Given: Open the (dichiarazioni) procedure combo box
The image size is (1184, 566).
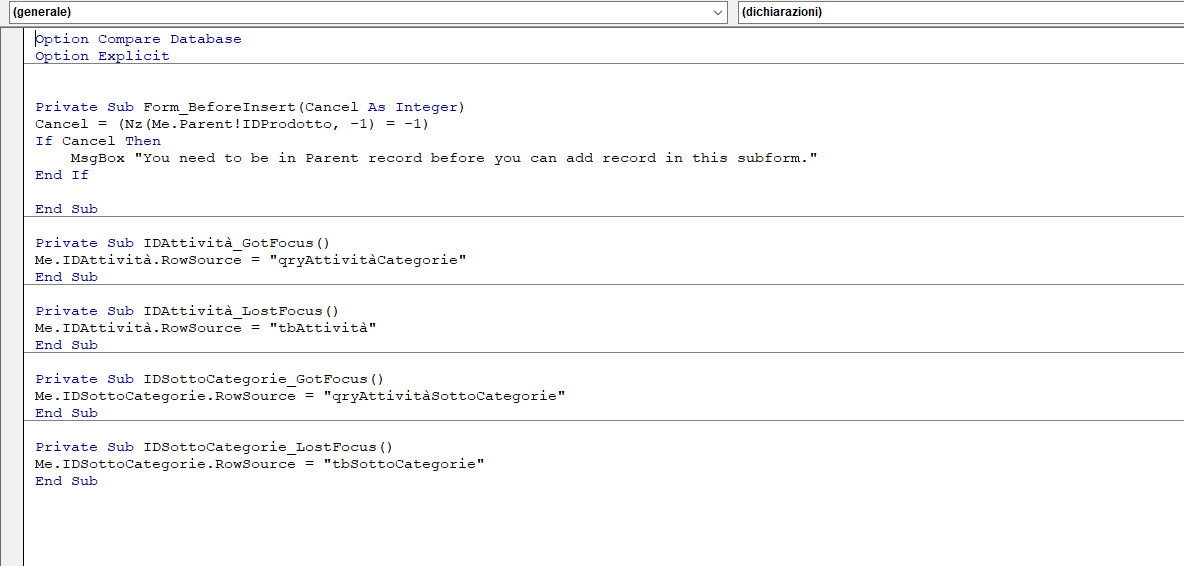Looking at the screenshot, I should 960,12.
